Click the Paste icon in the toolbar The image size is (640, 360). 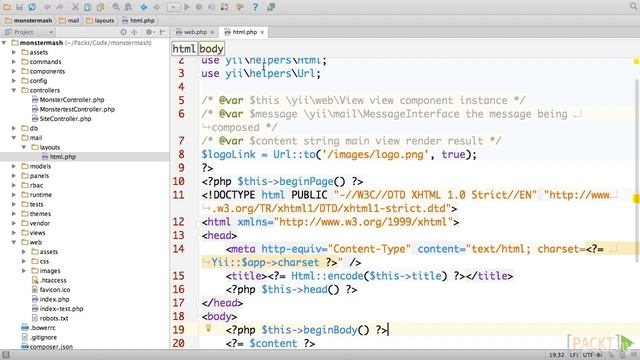point(100,7)
